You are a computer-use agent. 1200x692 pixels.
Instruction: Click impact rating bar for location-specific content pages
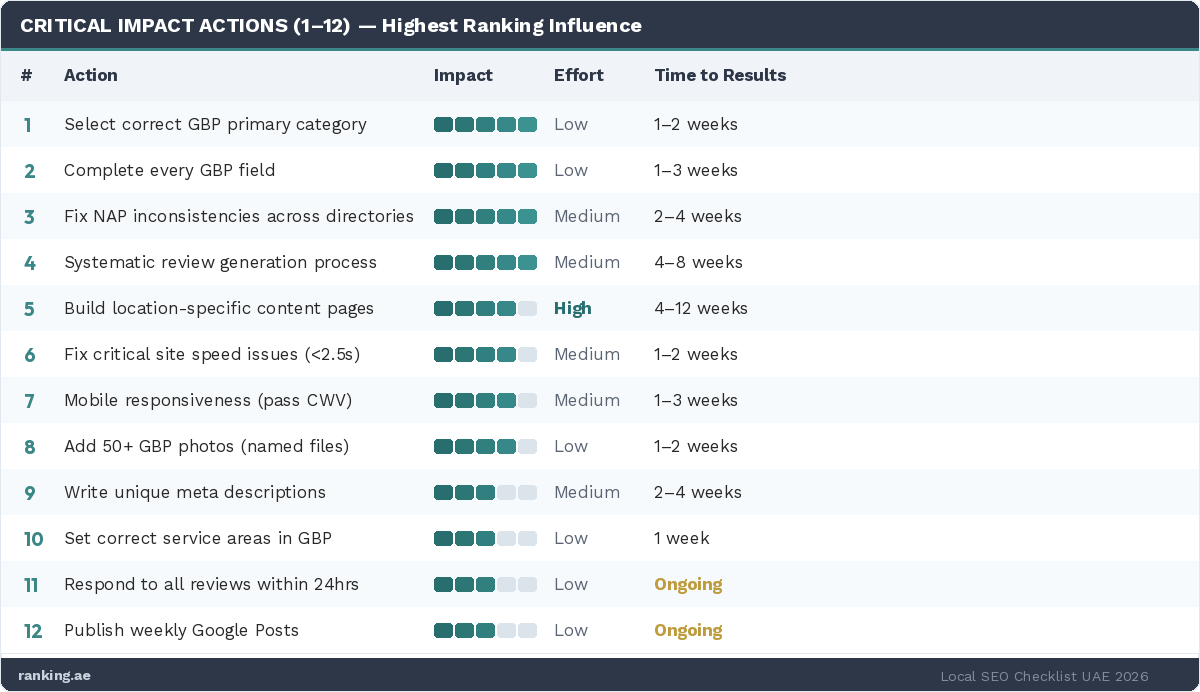(x=485, y=309)
